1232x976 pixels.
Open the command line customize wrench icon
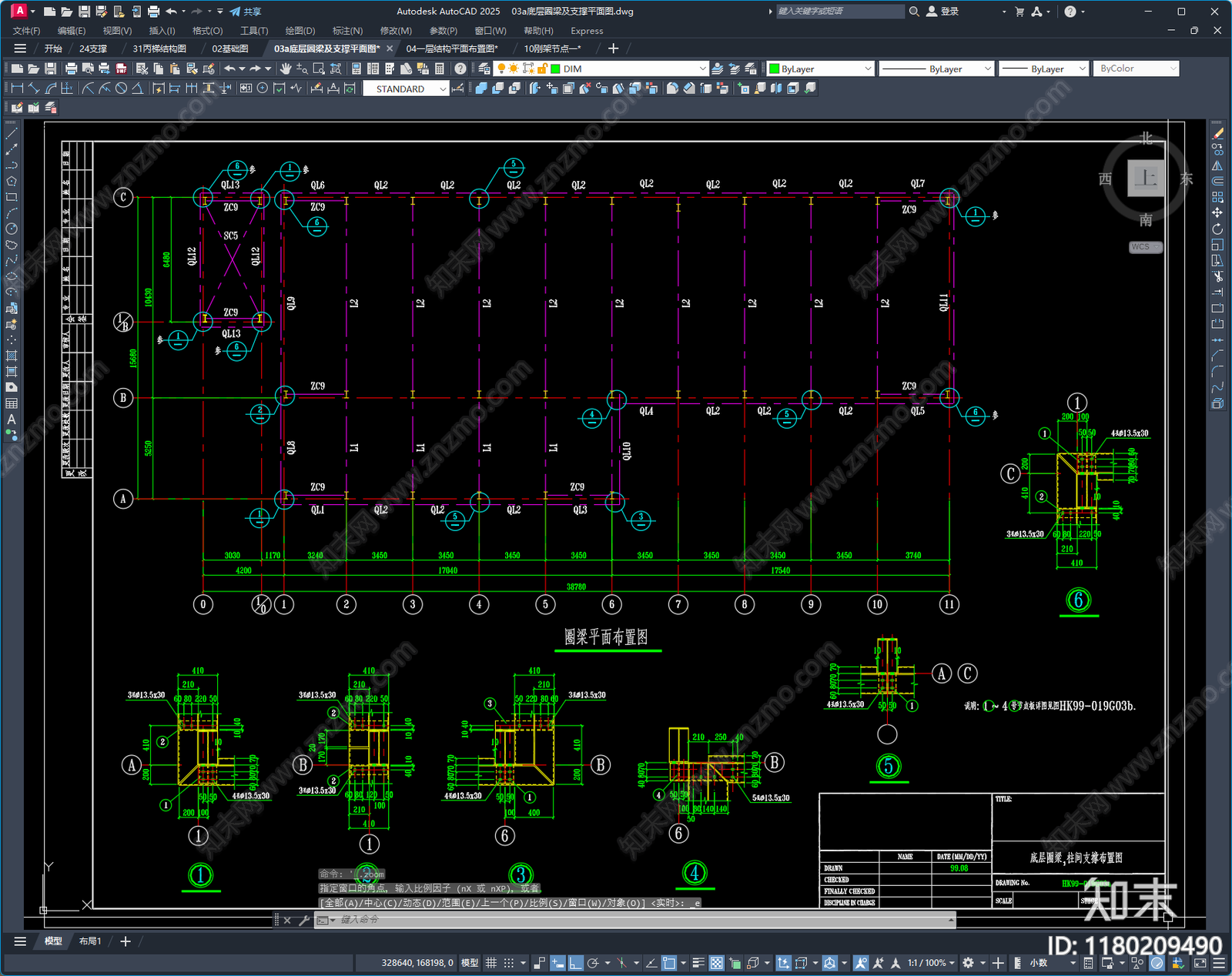tap(303, 920)
